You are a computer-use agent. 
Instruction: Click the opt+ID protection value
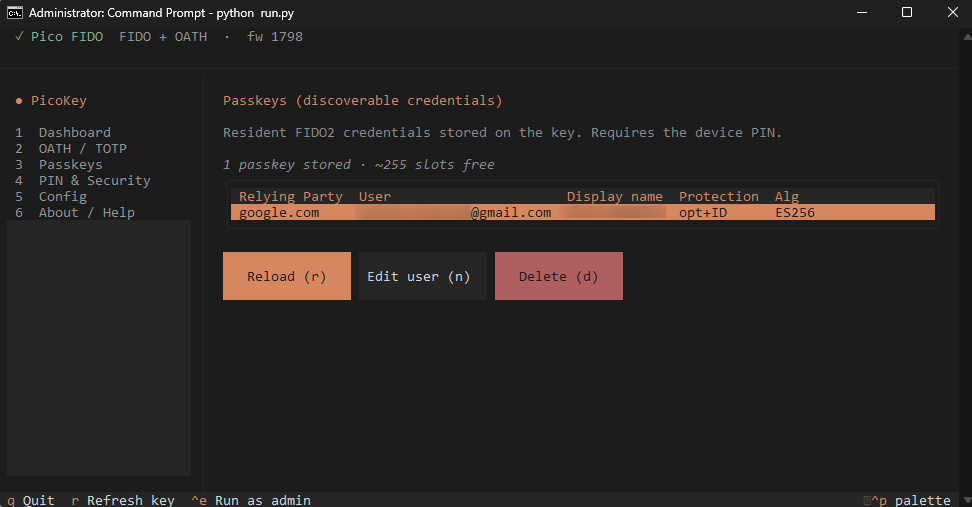pos(703,213)
